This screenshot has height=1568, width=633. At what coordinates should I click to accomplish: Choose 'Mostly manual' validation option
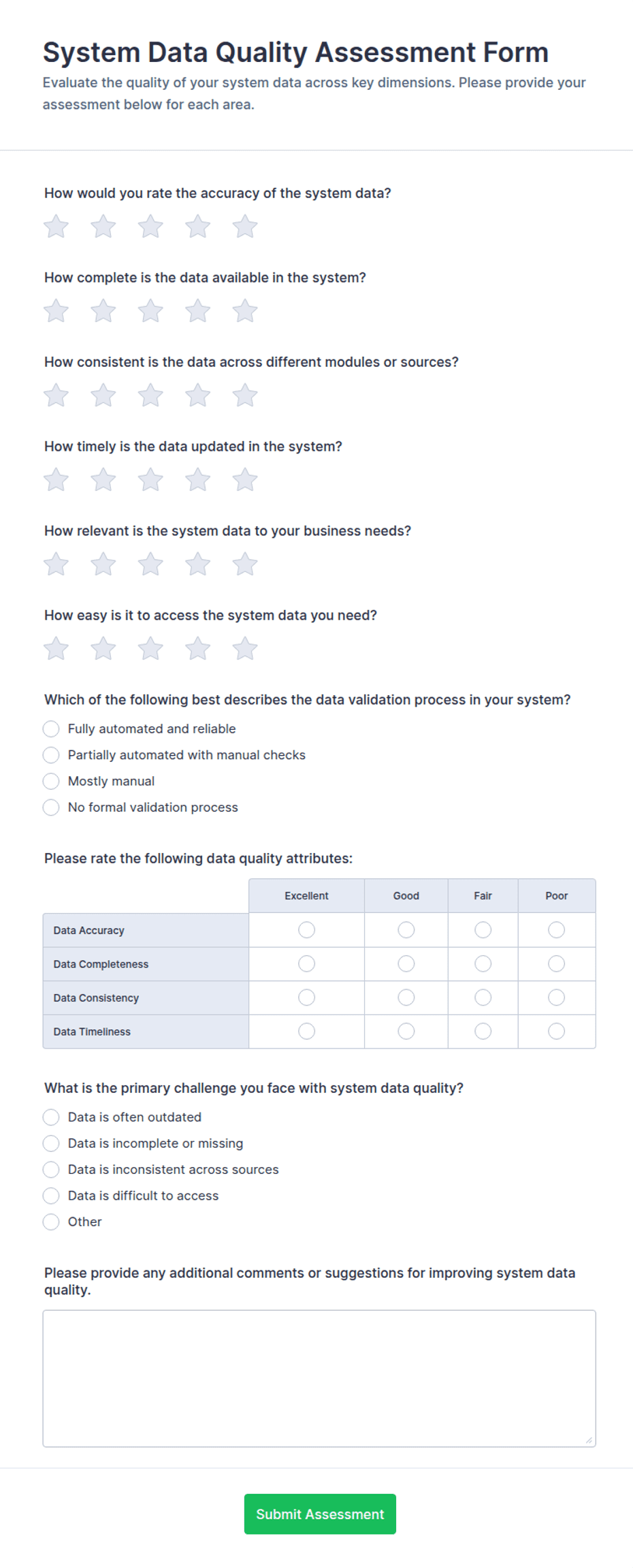tap(51, 782)
